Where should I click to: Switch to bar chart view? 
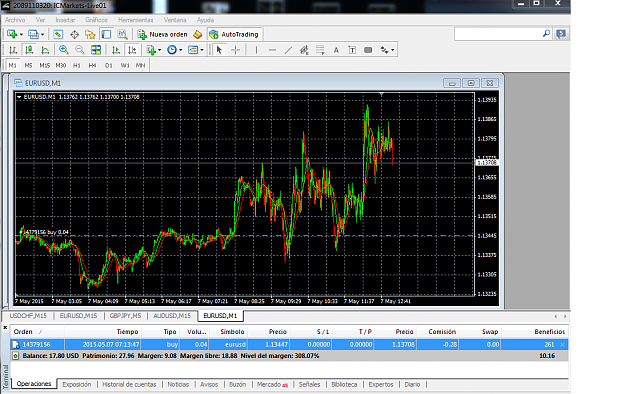(x=13, y=50)
